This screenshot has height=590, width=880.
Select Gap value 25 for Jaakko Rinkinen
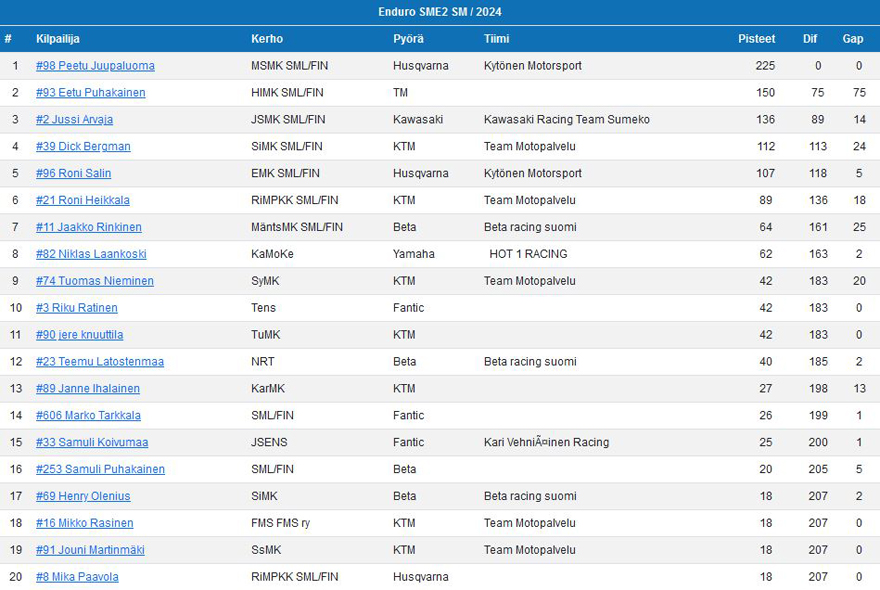click(x=859, y=227)
